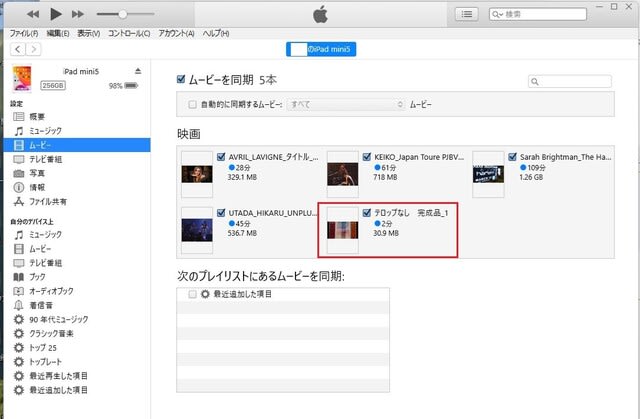The width and height of the screenshot is (640, 419).
Task: Open the 最近再生した項目 playlist
Action: 77,376
